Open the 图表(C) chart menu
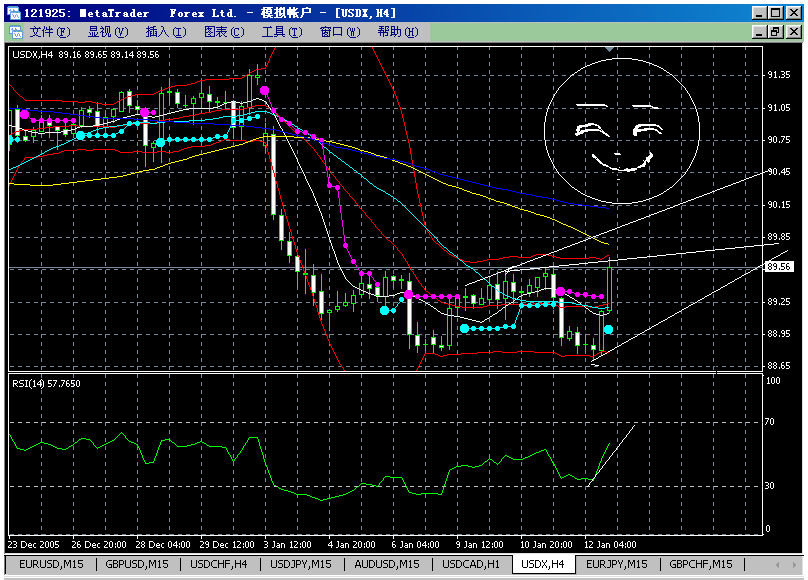The image size is (808, 580). pyautogui.click(x=224, y=32)
